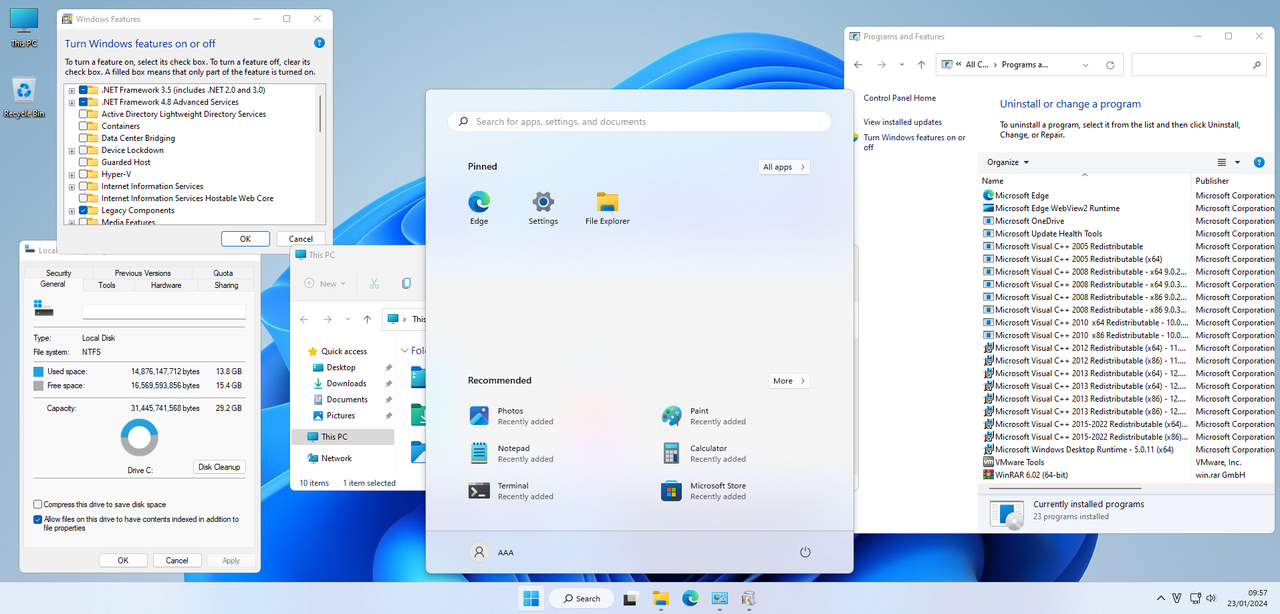The image size is (1280, 614).
Task: Open the Sharing tab
Action: 226,285
